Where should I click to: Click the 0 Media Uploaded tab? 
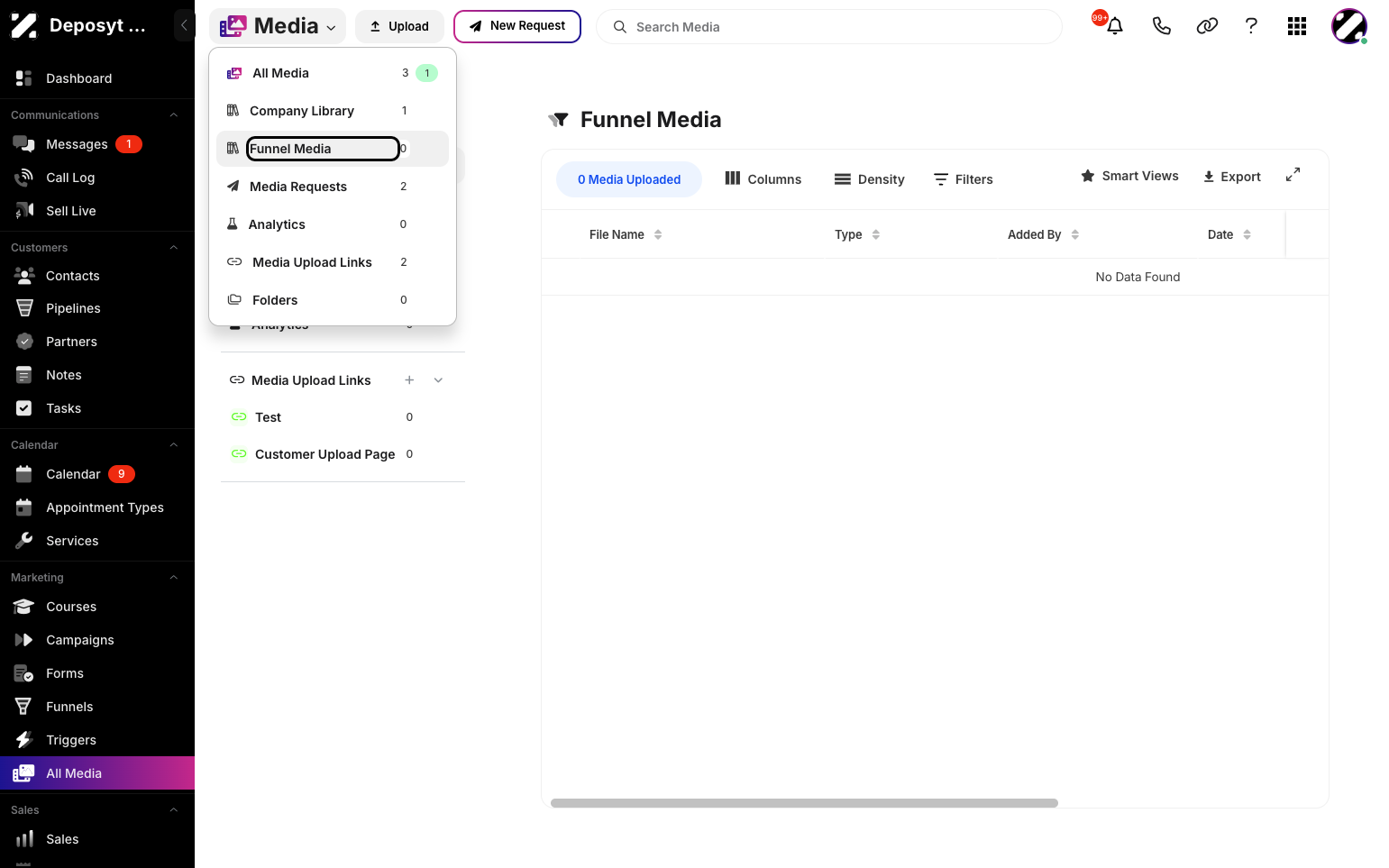click(629, 179)
